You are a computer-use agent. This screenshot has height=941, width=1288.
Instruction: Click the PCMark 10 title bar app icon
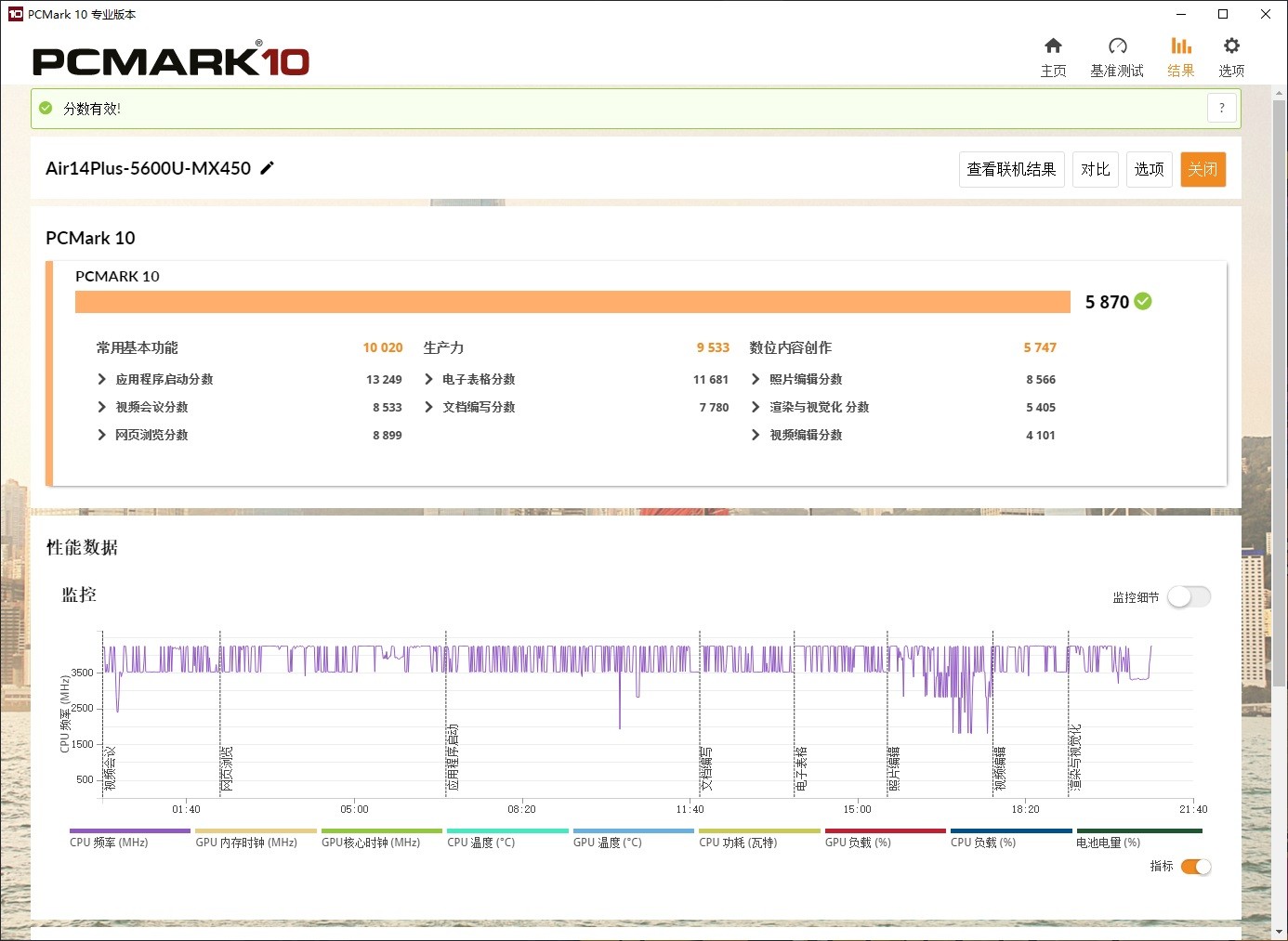click(15, 14)
